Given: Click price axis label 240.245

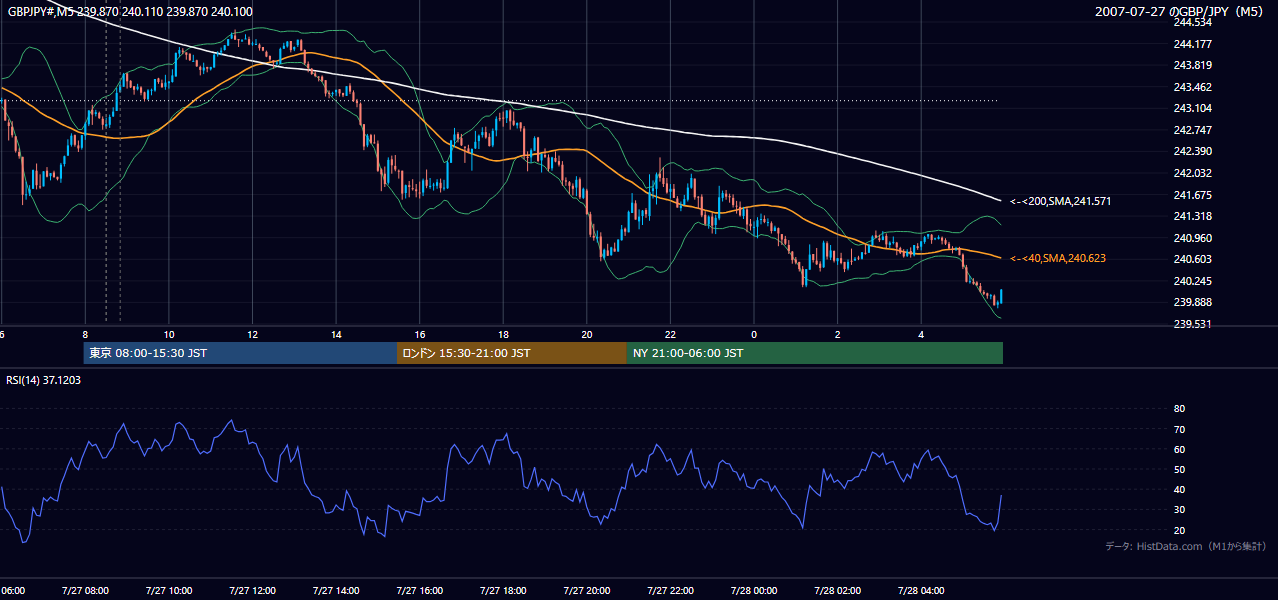Looking at the screenshot, I should coord(1193,281).
